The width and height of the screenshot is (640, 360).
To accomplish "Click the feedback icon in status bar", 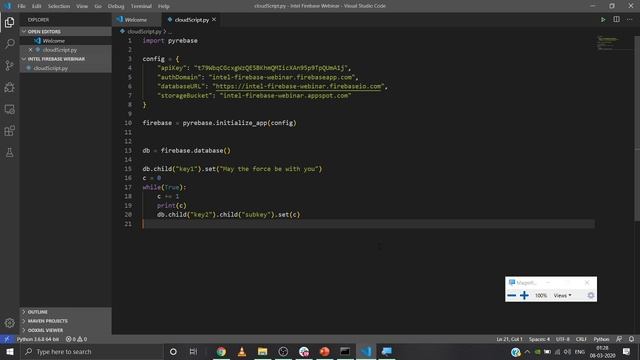I will 619,339.
